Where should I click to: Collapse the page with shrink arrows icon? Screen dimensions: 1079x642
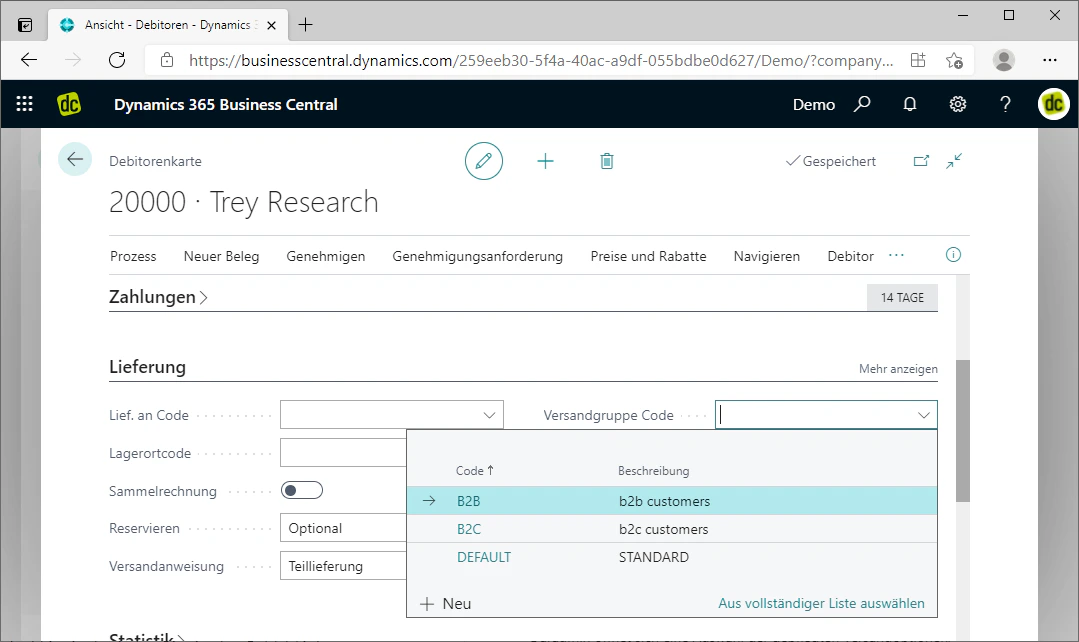tap(954, 161)
